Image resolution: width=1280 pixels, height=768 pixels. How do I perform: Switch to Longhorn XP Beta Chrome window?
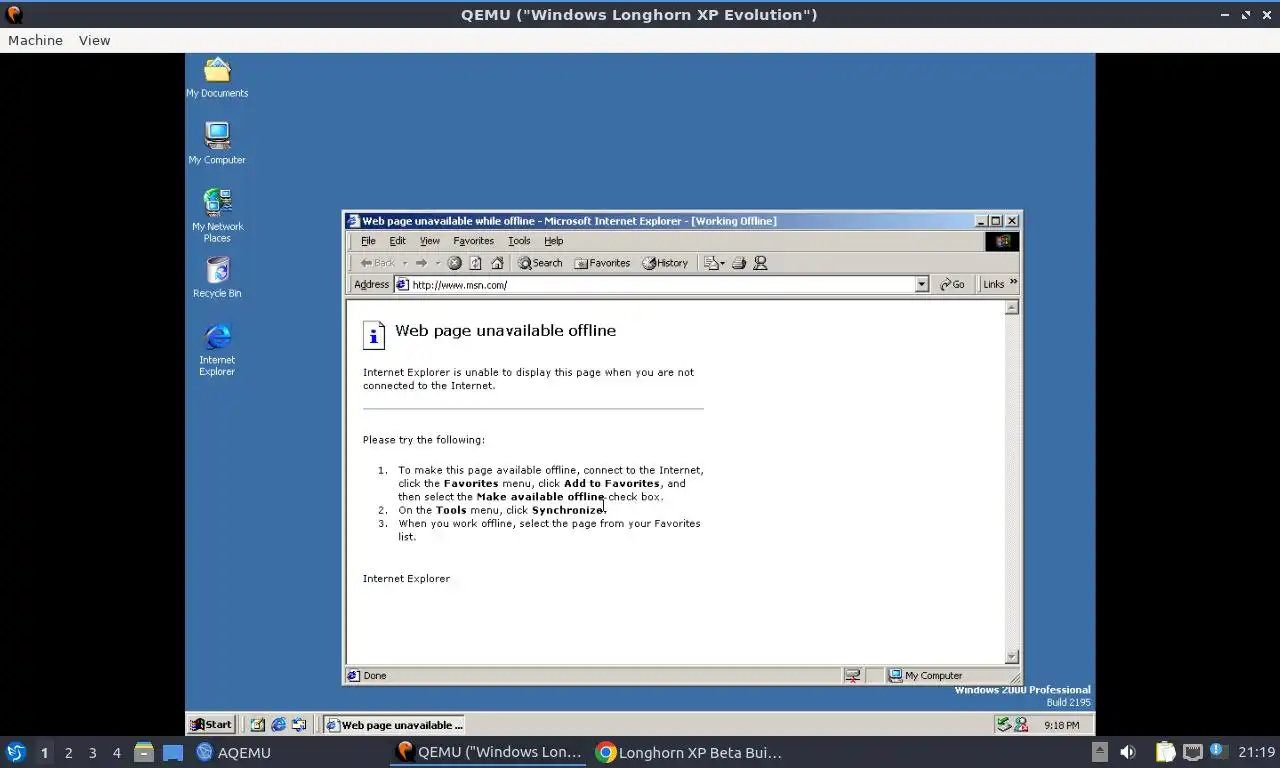[x=689, y=753]
